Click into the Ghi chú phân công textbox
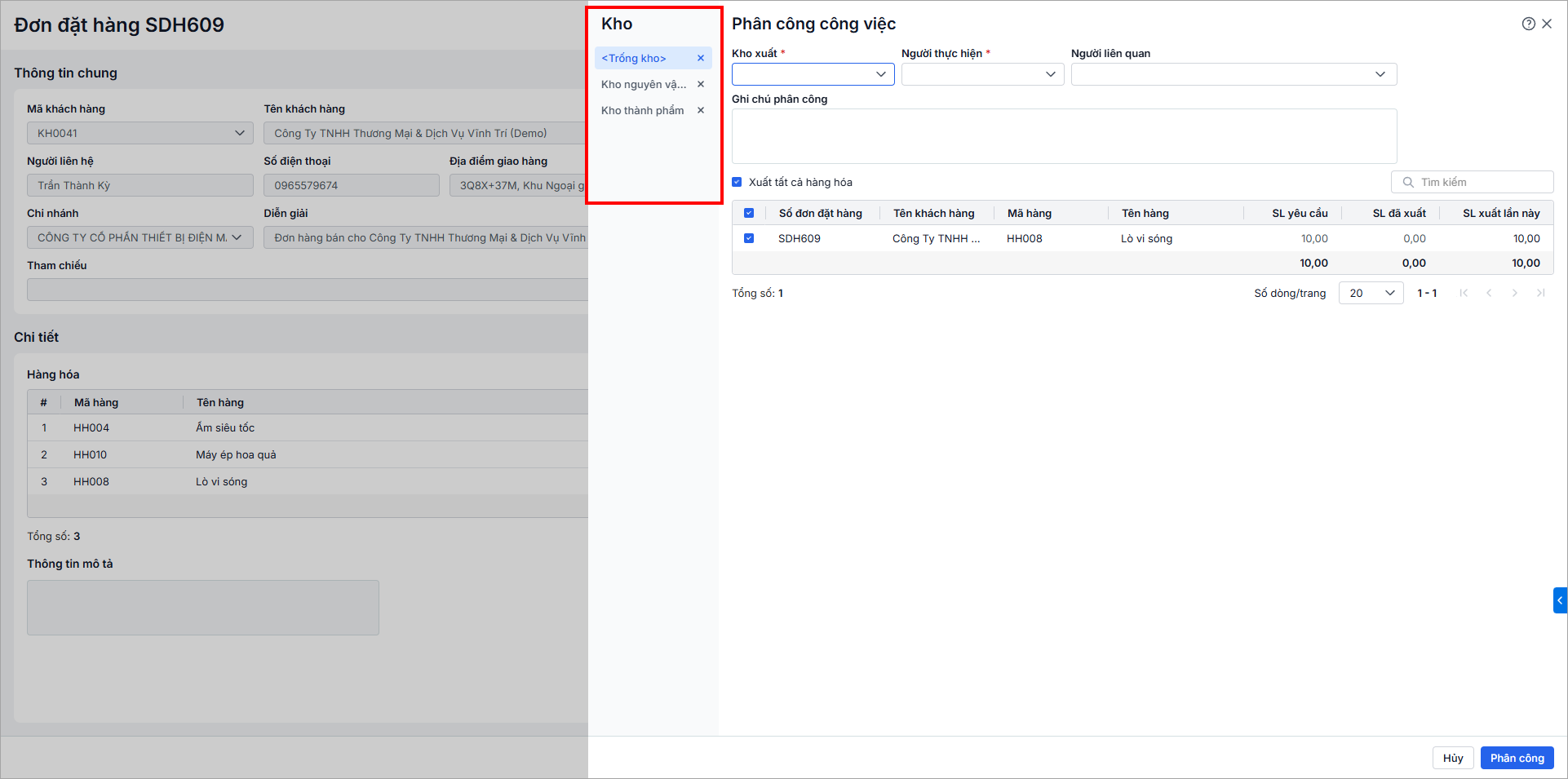Image resolution: width=1568 pixels, height=779 pixels. pos(1064,136)
